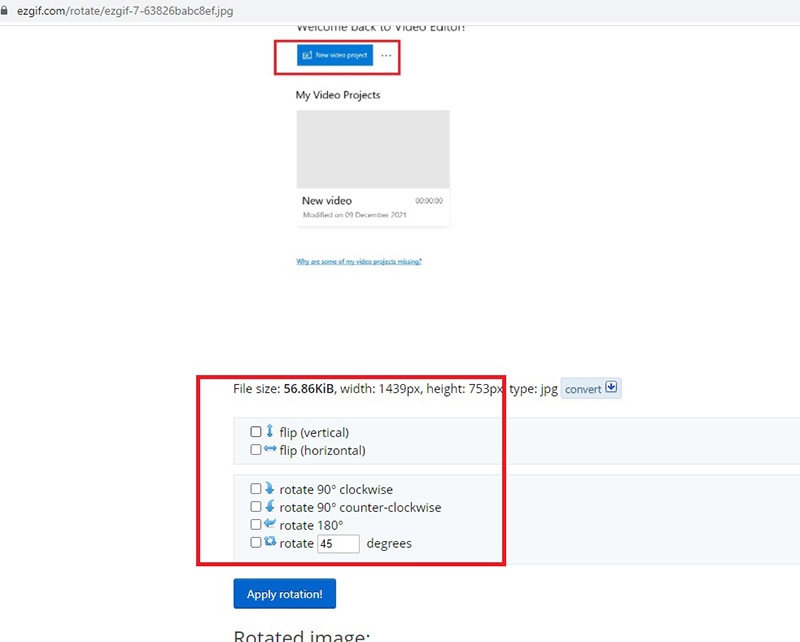Click the 'type: jpg' text
The width and height of the screenshot is (800, 642).
[533, 389]
